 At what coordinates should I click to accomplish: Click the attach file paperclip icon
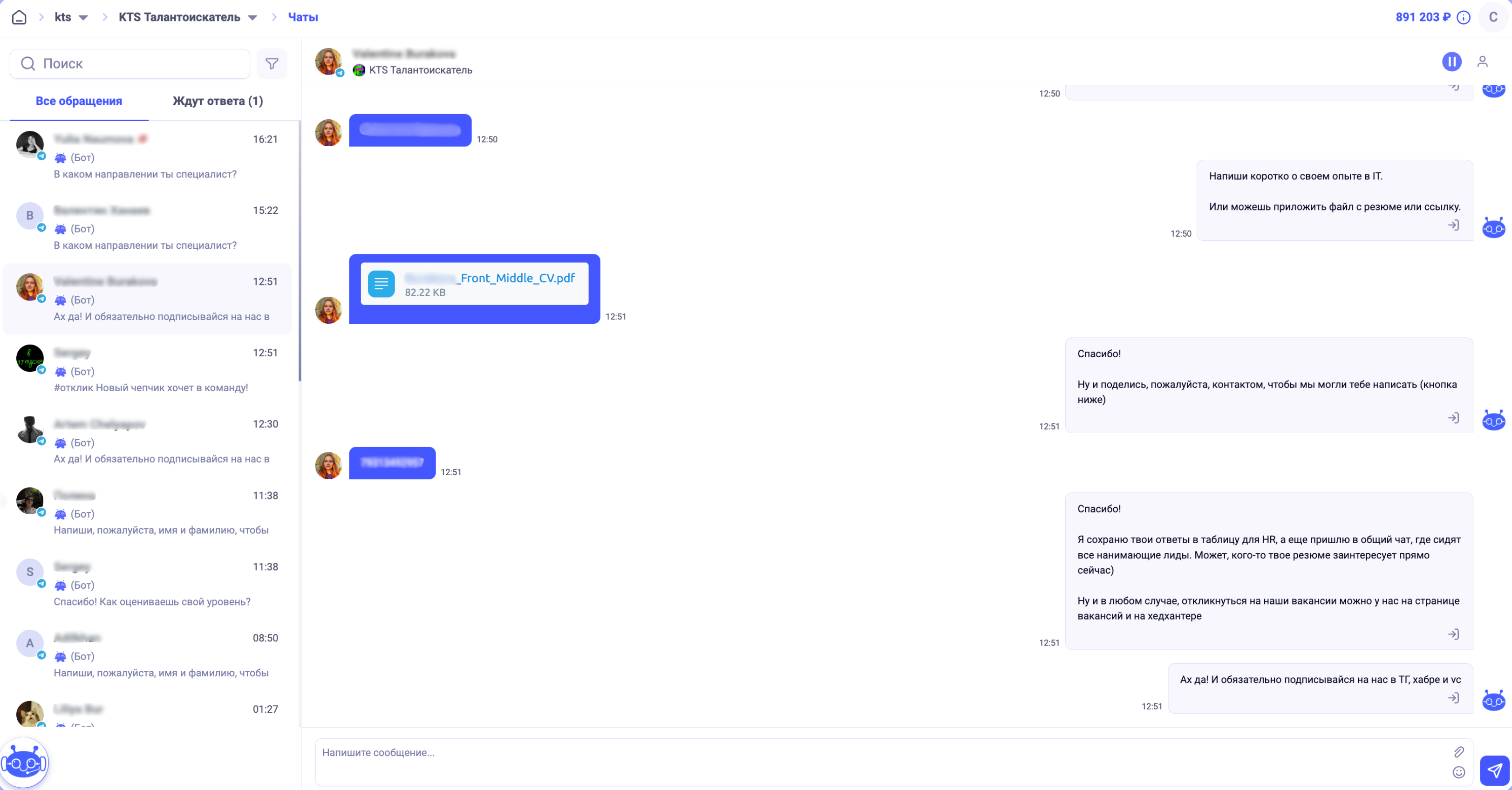[1458, 752]
